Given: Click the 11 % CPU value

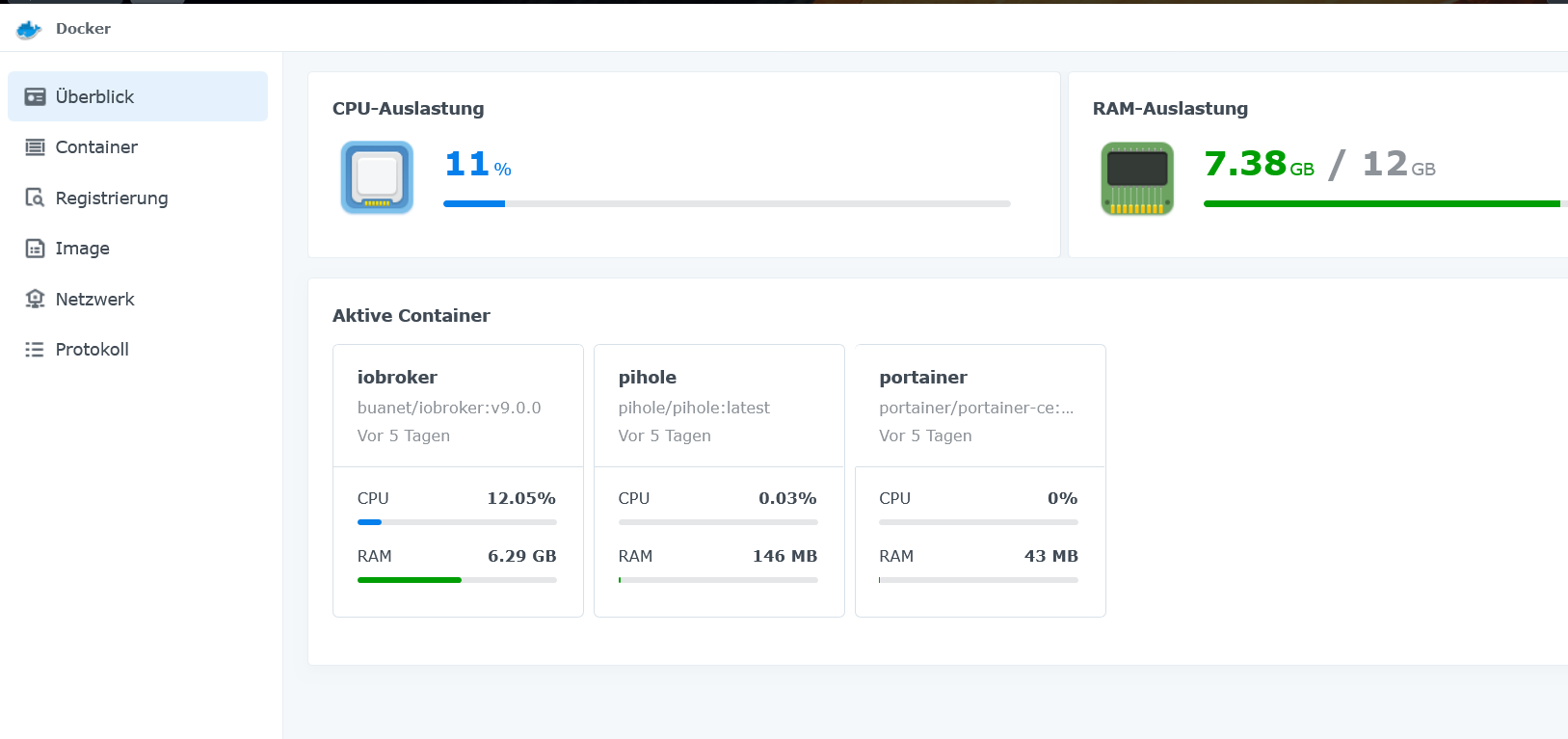Looking at the screenshot, I should [478, 165].
